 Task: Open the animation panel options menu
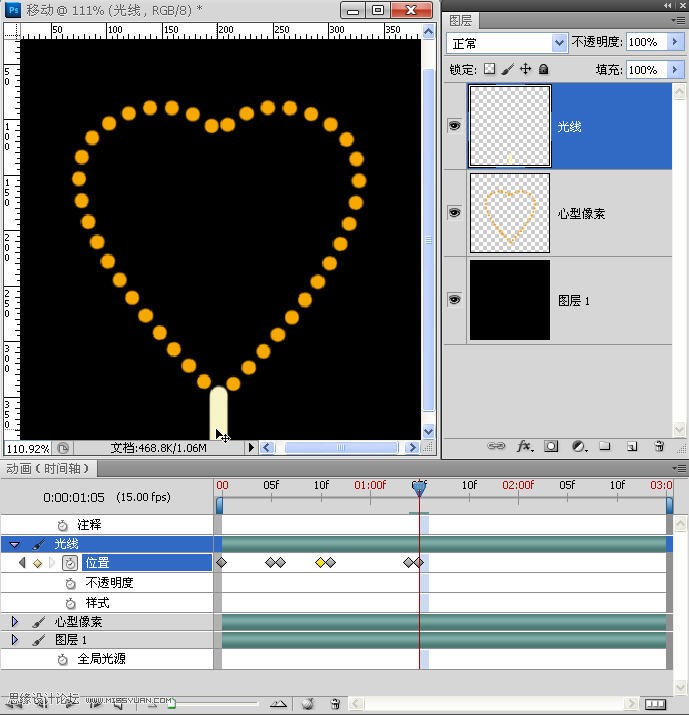pyautogui.click(x=678, y=468)
